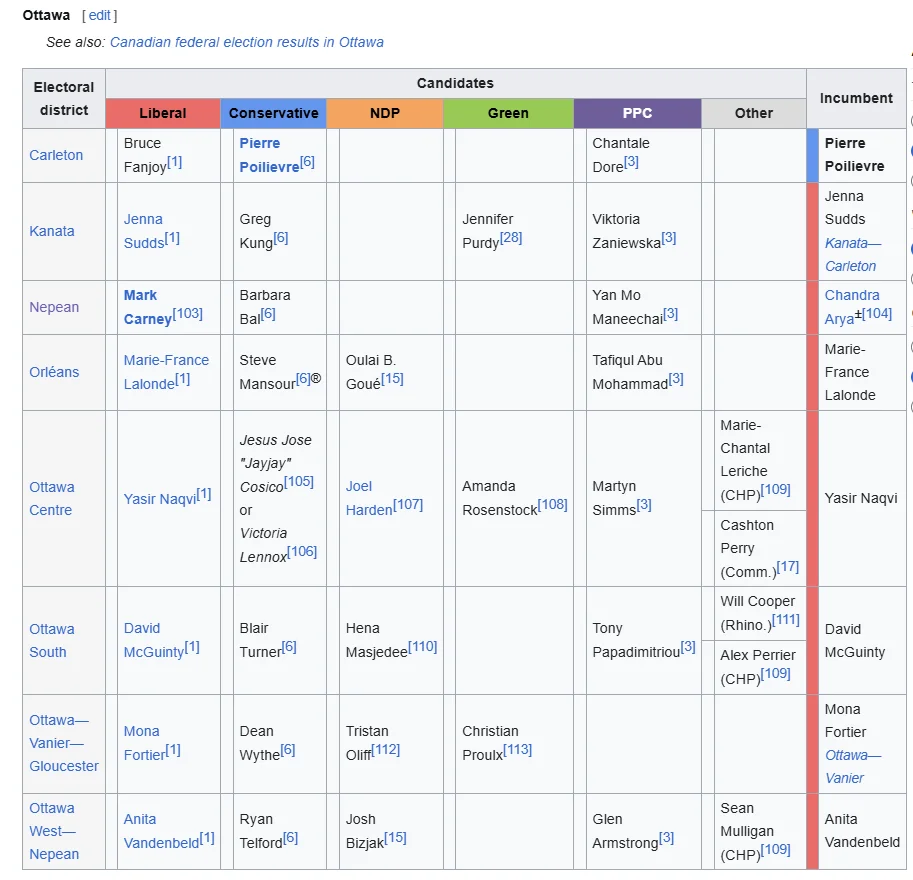Open reference 28 after Jennifer Purdy
913x880 pixels.
tap(511, 238)
